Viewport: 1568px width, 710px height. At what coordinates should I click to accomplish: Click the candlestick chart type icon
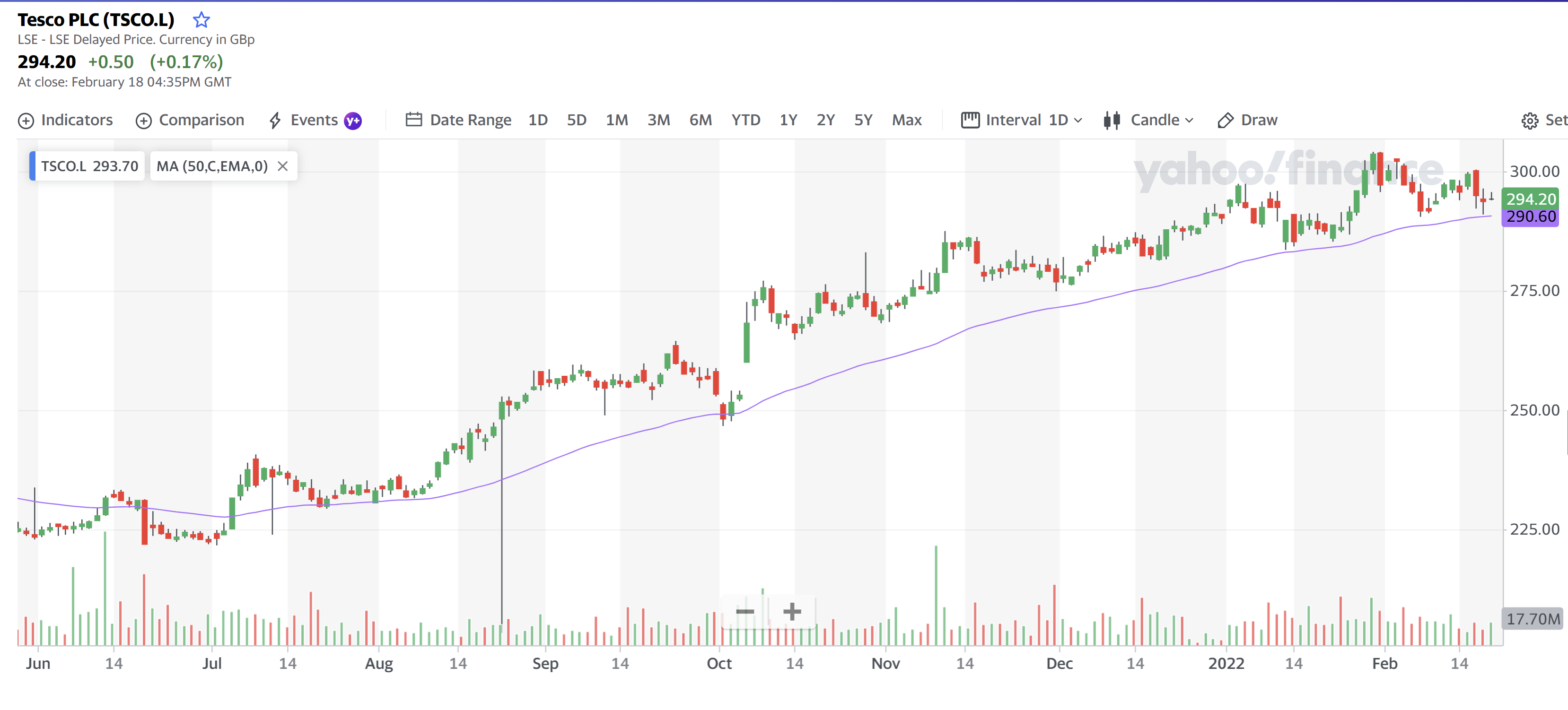[1112, 121]
